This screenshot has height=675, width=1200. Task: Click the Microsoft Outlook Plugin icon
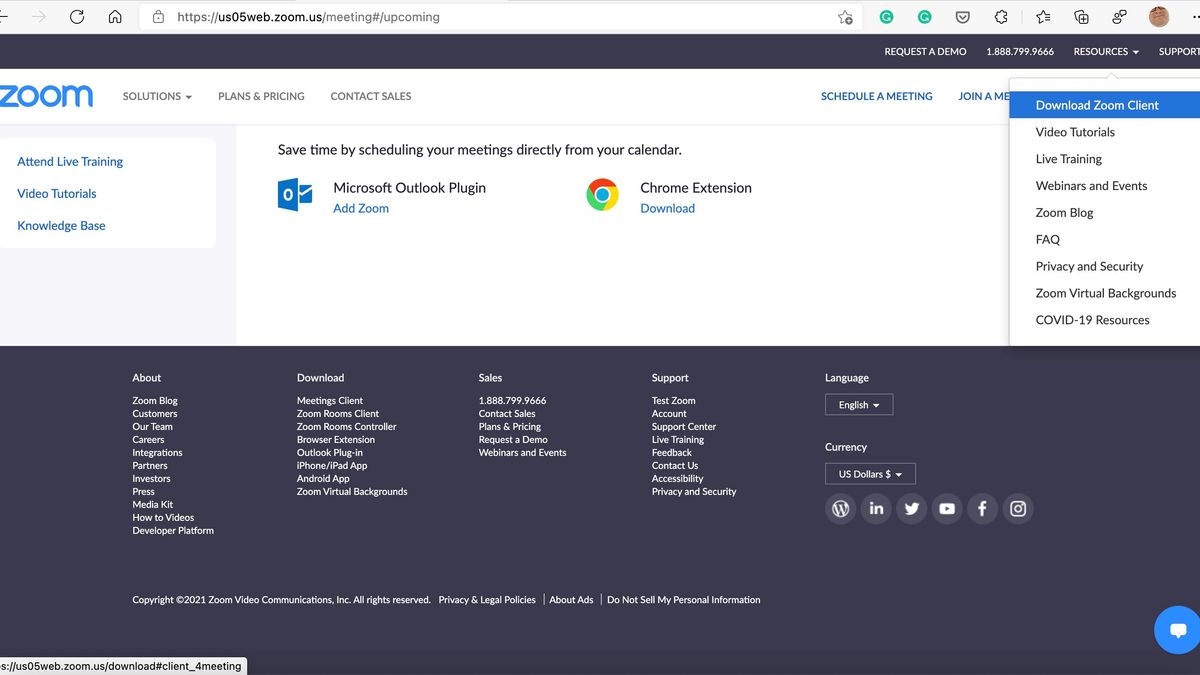click(294, 195)
